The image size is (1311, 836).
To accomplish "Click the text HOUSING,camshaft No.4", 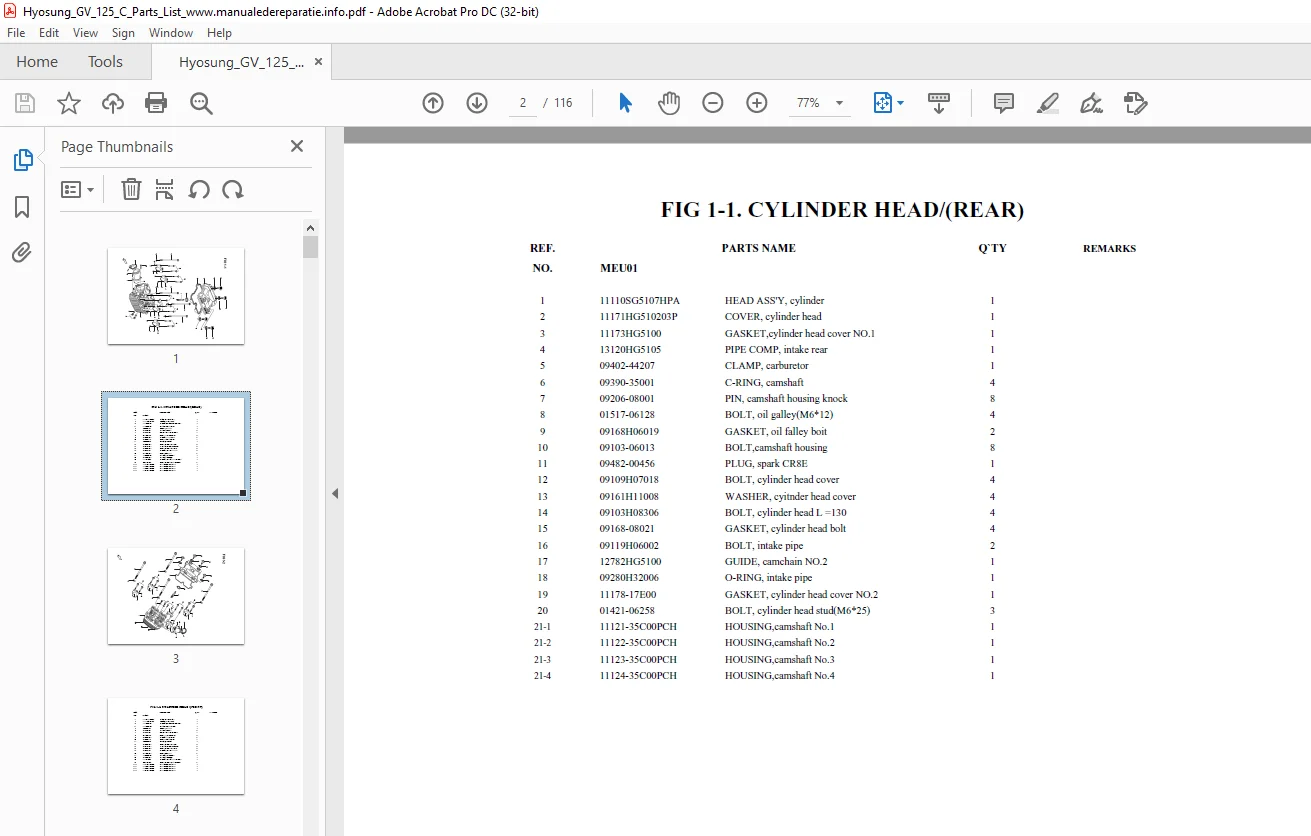I will [779, 675].
